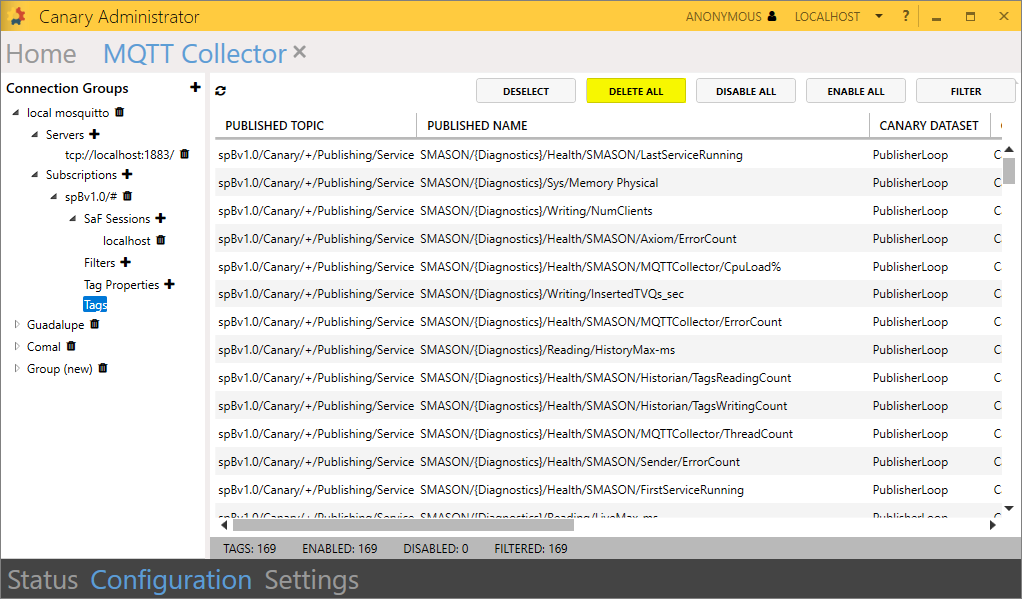
Task: Click the refresh icon above the tag list
Action: pyautogui.click(x=221, y=91)
